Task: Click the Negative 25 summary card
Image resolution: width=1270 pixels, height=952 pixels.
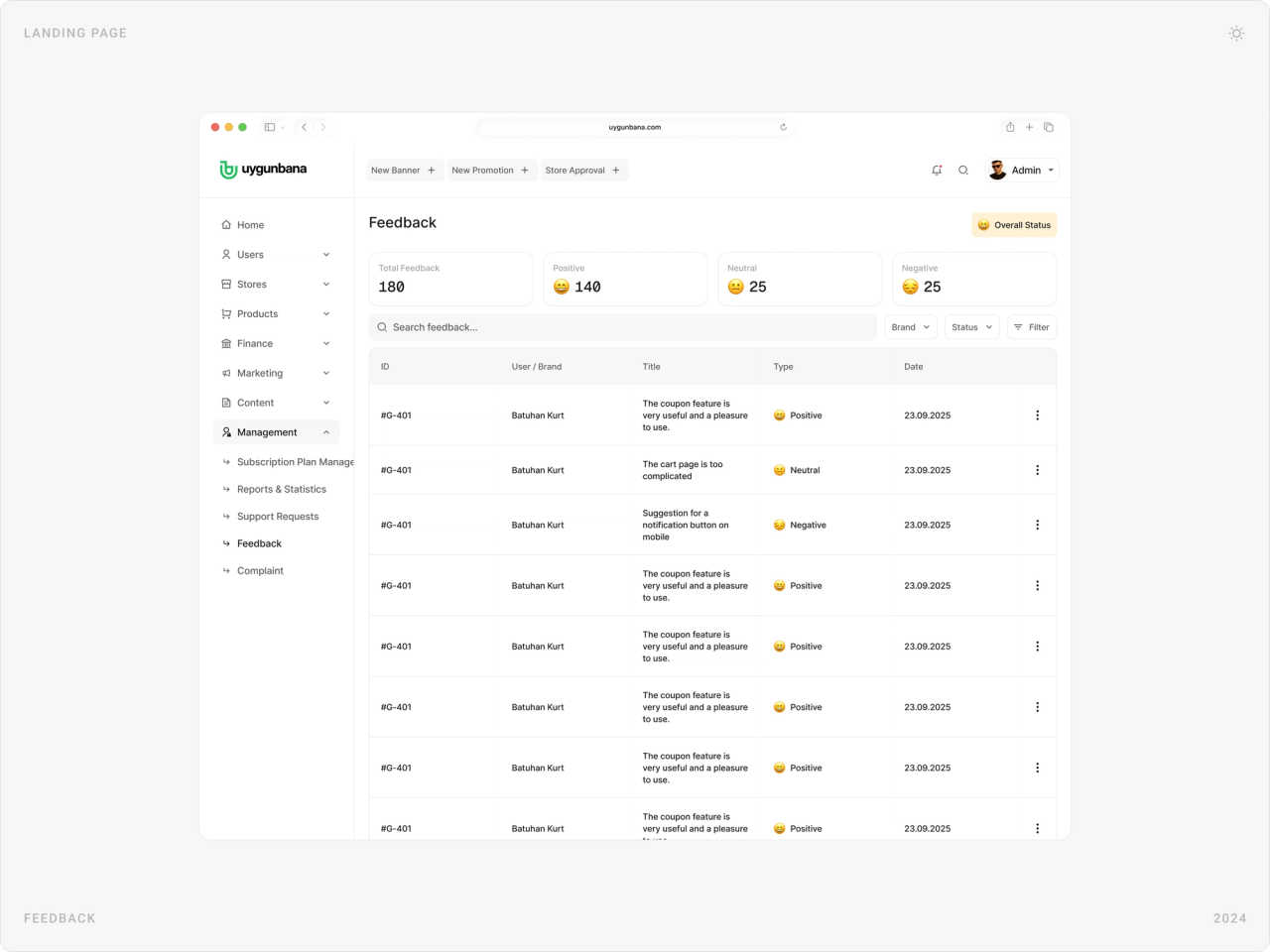Action: coord(974,279)
